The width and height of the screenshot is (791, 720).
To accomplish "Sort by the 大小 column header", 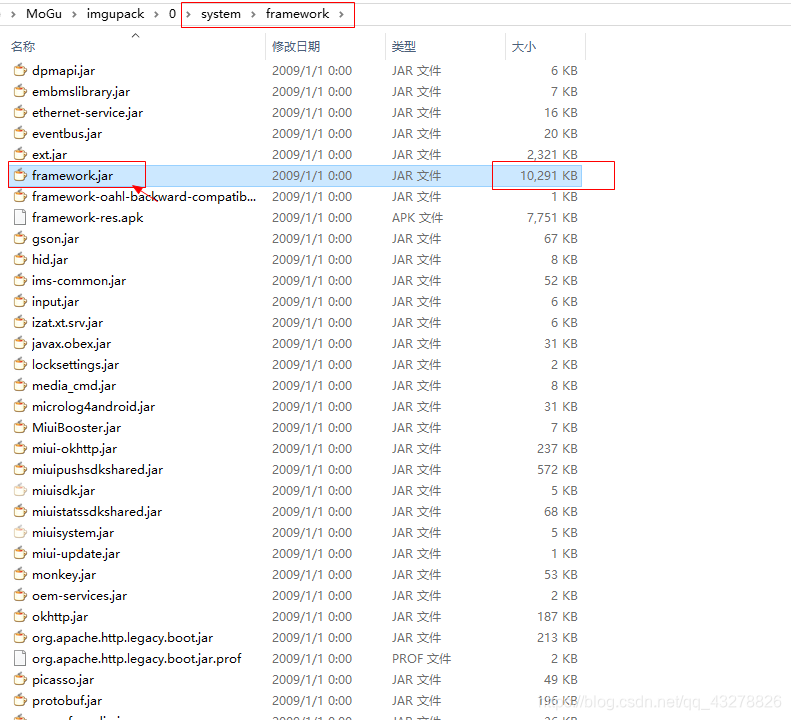I will (524, 46).
